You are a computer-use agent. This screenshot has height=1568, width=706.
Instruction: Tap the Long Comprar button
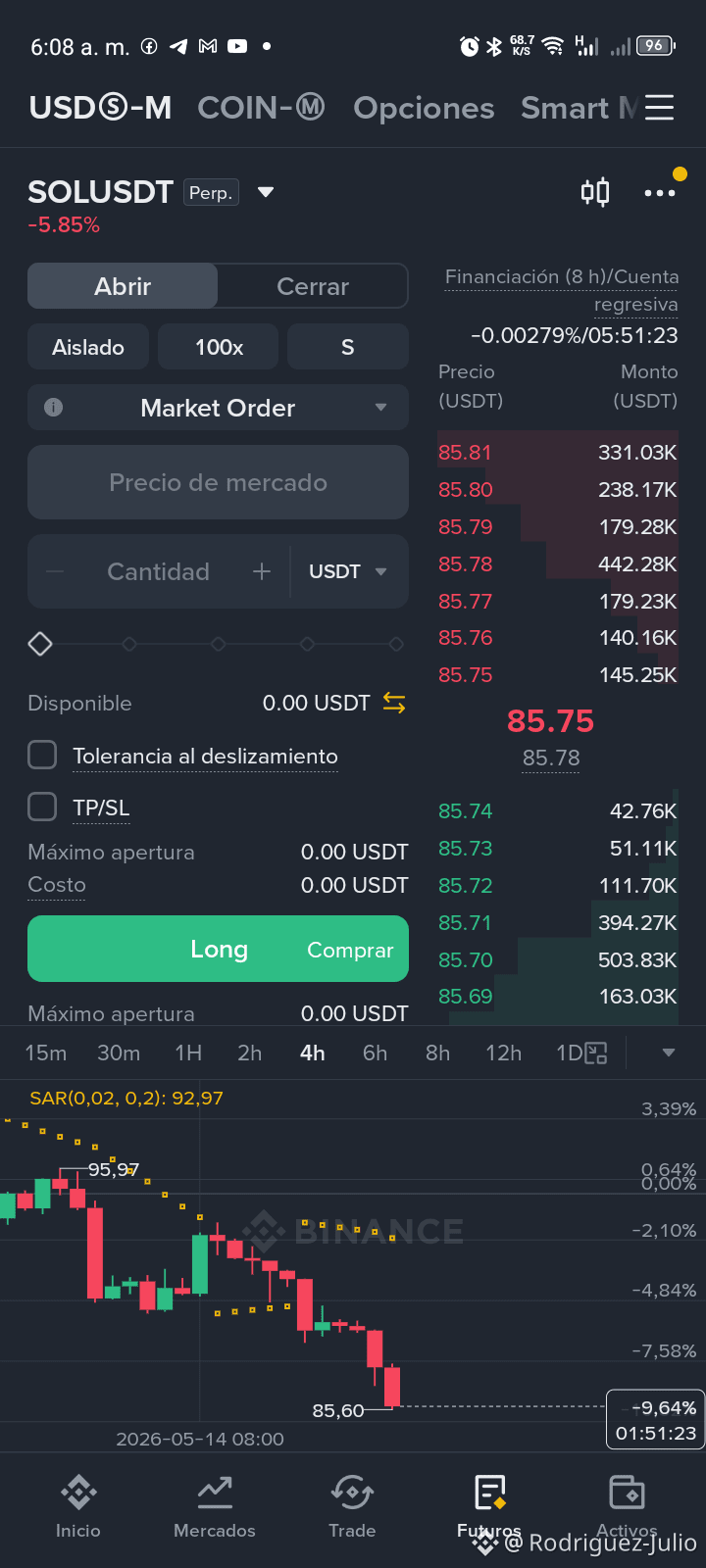coord(218,949)
